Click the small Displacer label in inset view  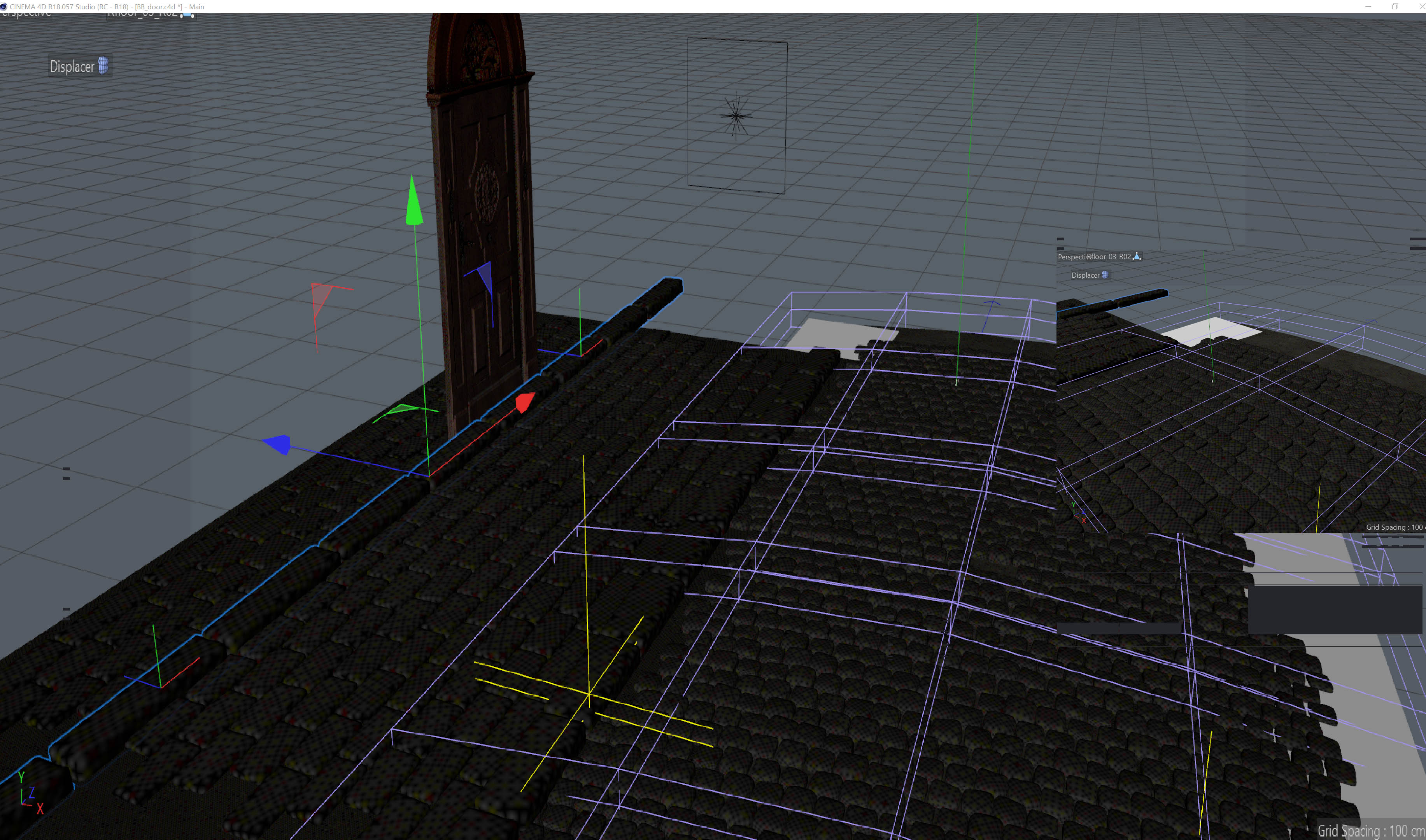coord(1084,275)
